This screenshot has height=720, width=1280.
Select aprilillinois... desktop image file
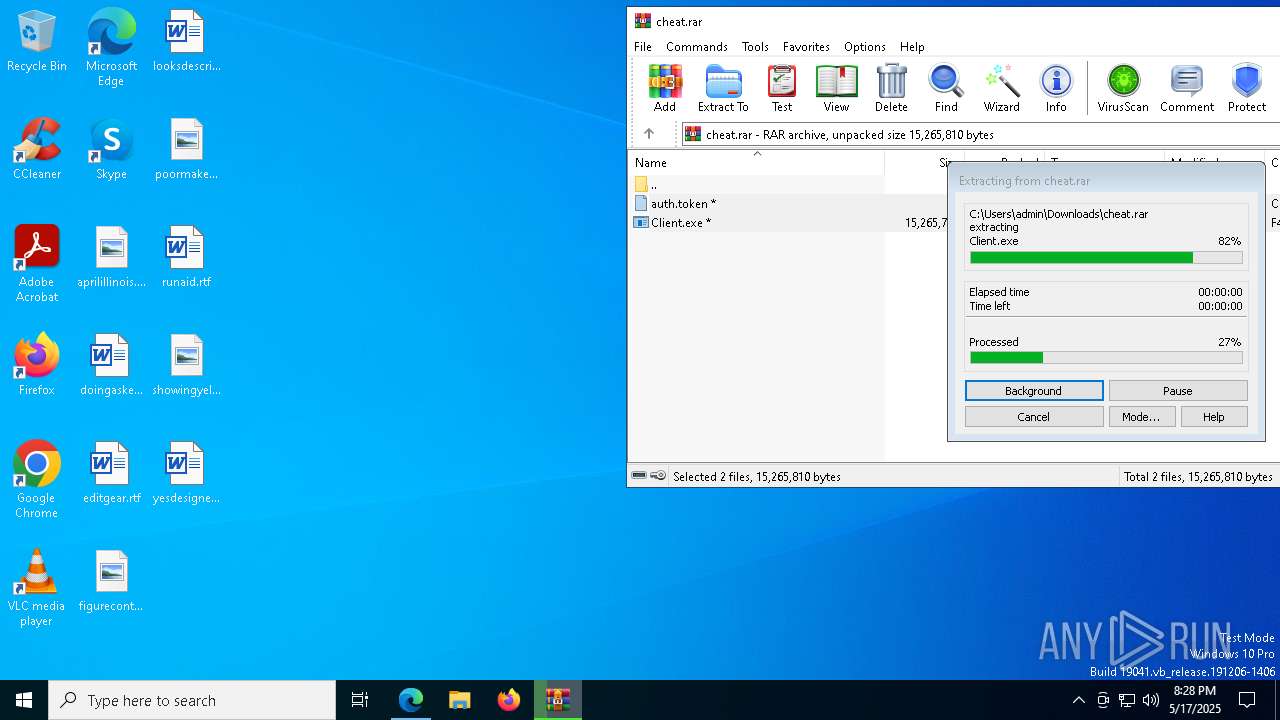pos(111,258)
